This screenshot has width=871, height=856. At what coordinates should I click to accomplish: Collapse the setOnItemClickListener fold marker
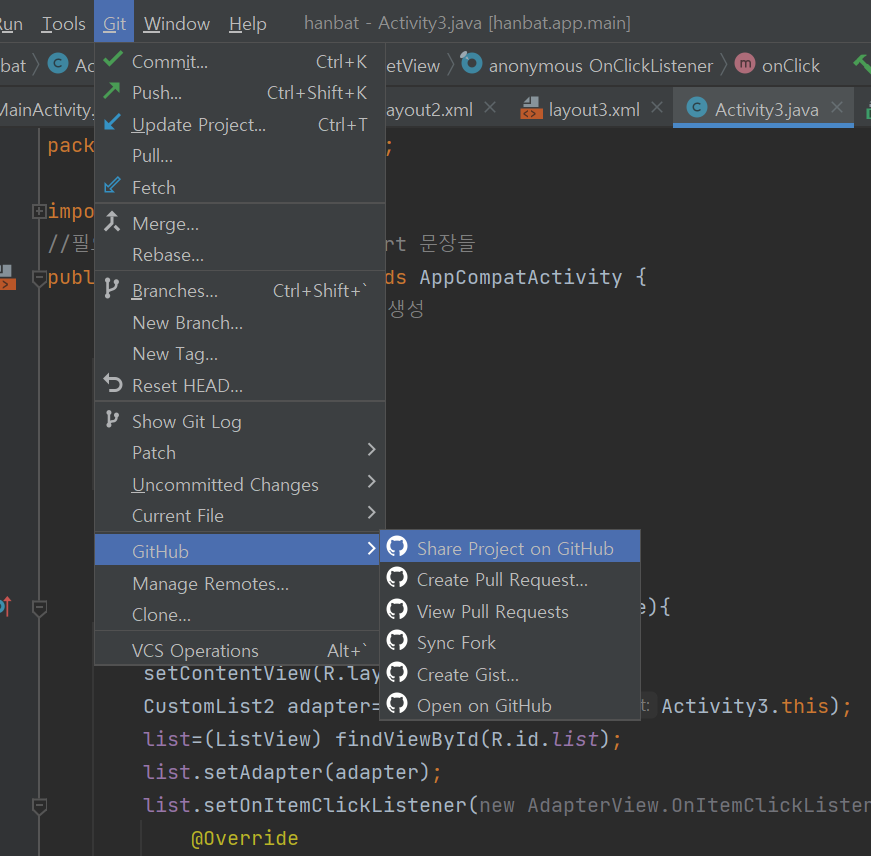(39, 805)
